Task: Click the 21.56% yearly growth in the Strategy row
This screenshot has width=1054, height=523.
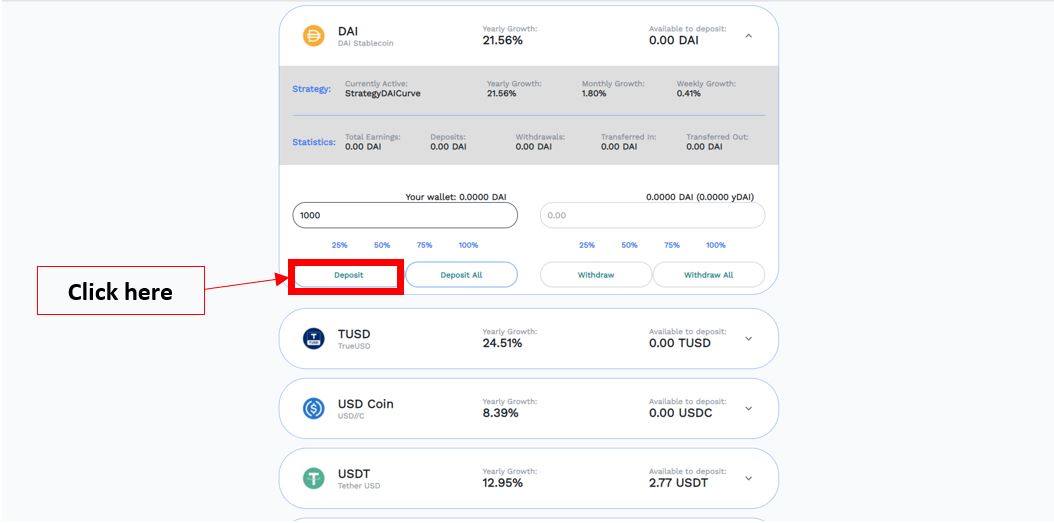Action: click(x=501, y=93)
